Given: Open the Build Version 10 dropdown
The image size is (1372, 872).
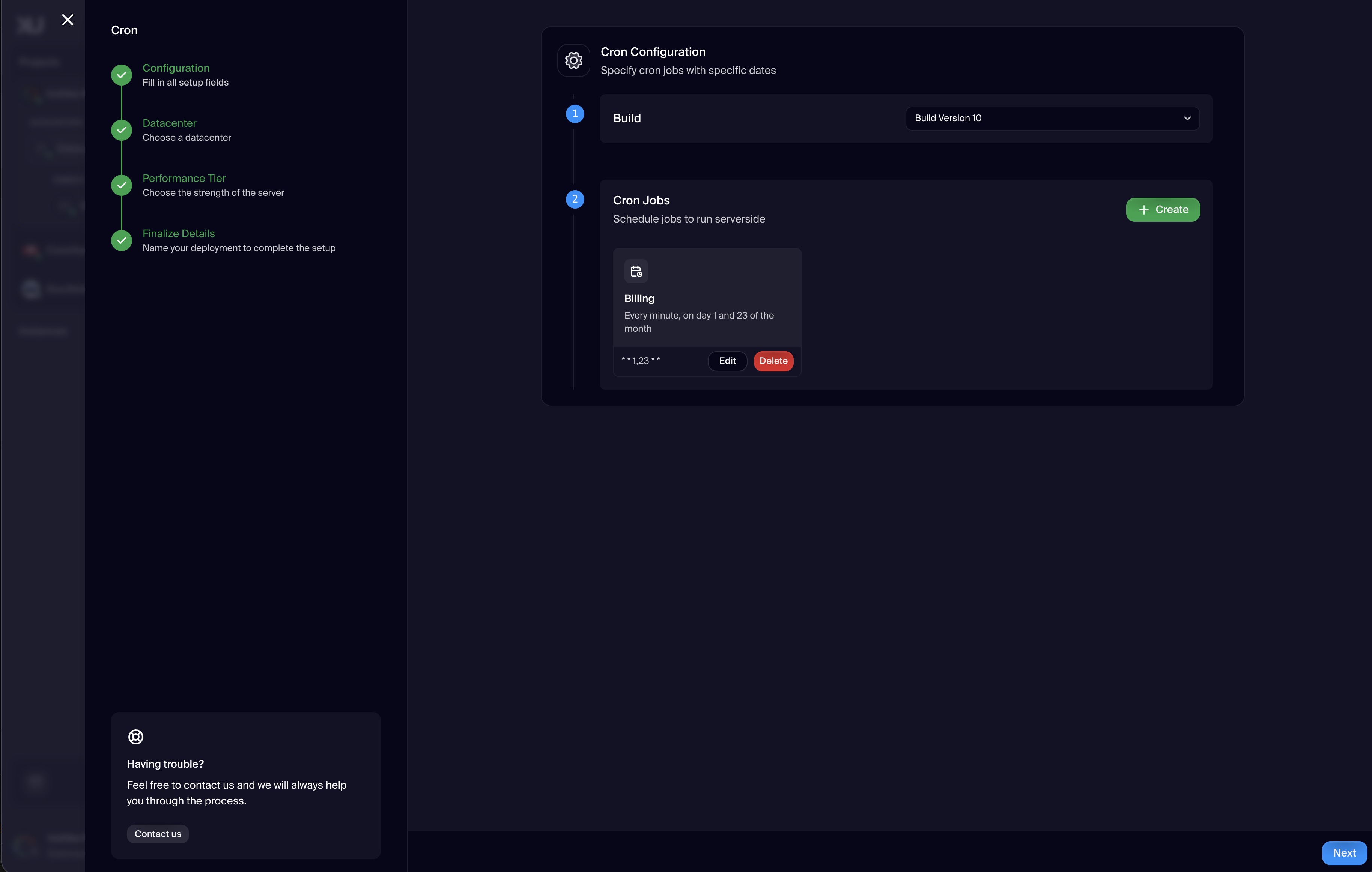Looking at the screenshot, I should pyautogui.click(x=1043, y=119).
